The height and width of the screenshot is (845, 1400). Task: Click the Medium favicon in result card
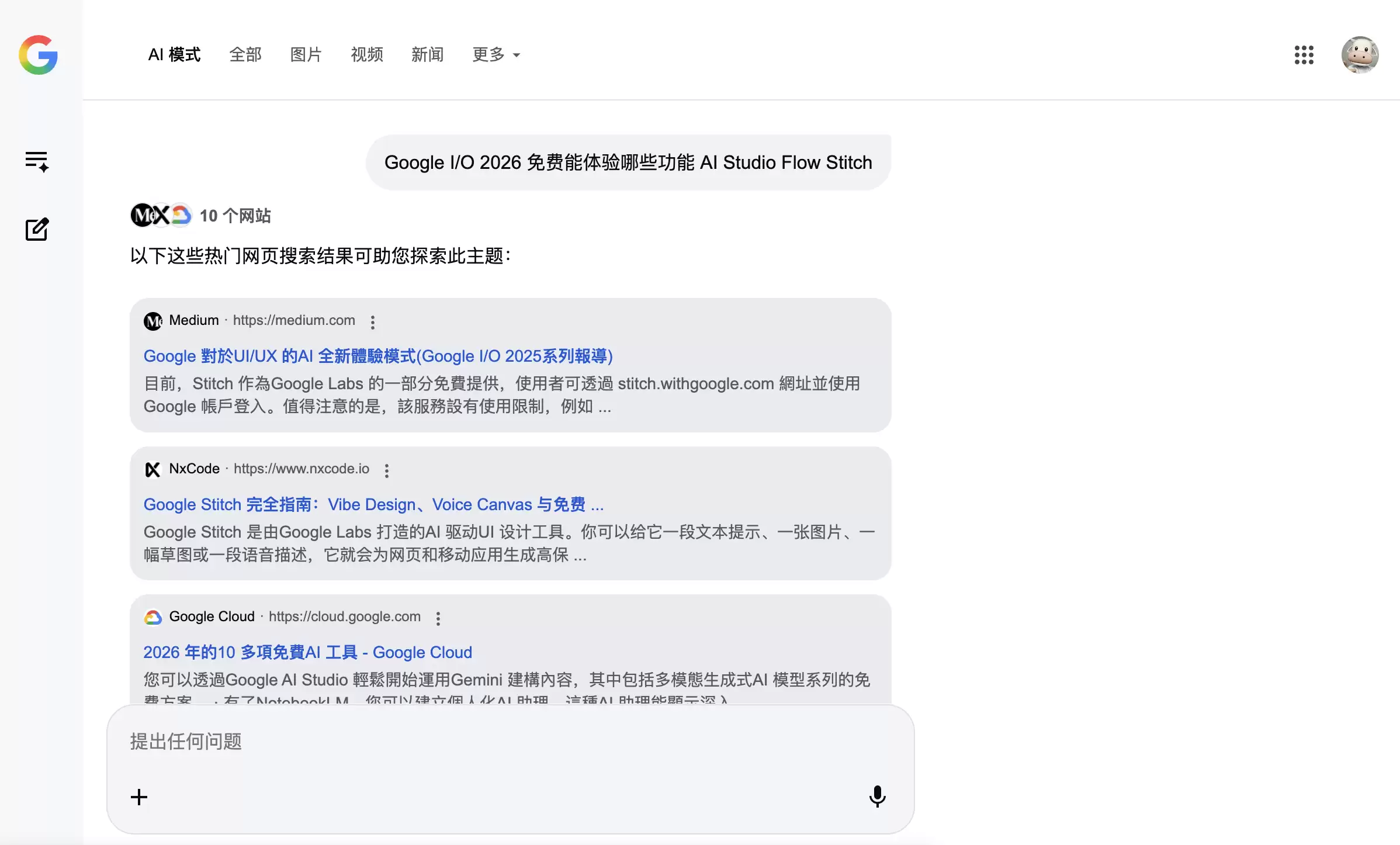(x=153, y=321)
